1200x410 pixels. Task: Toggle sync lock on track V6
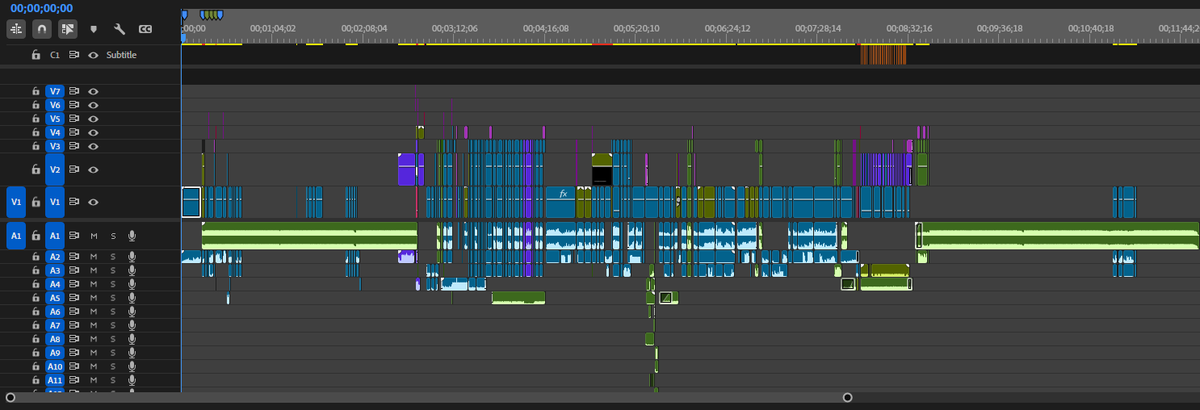[74, 105]
